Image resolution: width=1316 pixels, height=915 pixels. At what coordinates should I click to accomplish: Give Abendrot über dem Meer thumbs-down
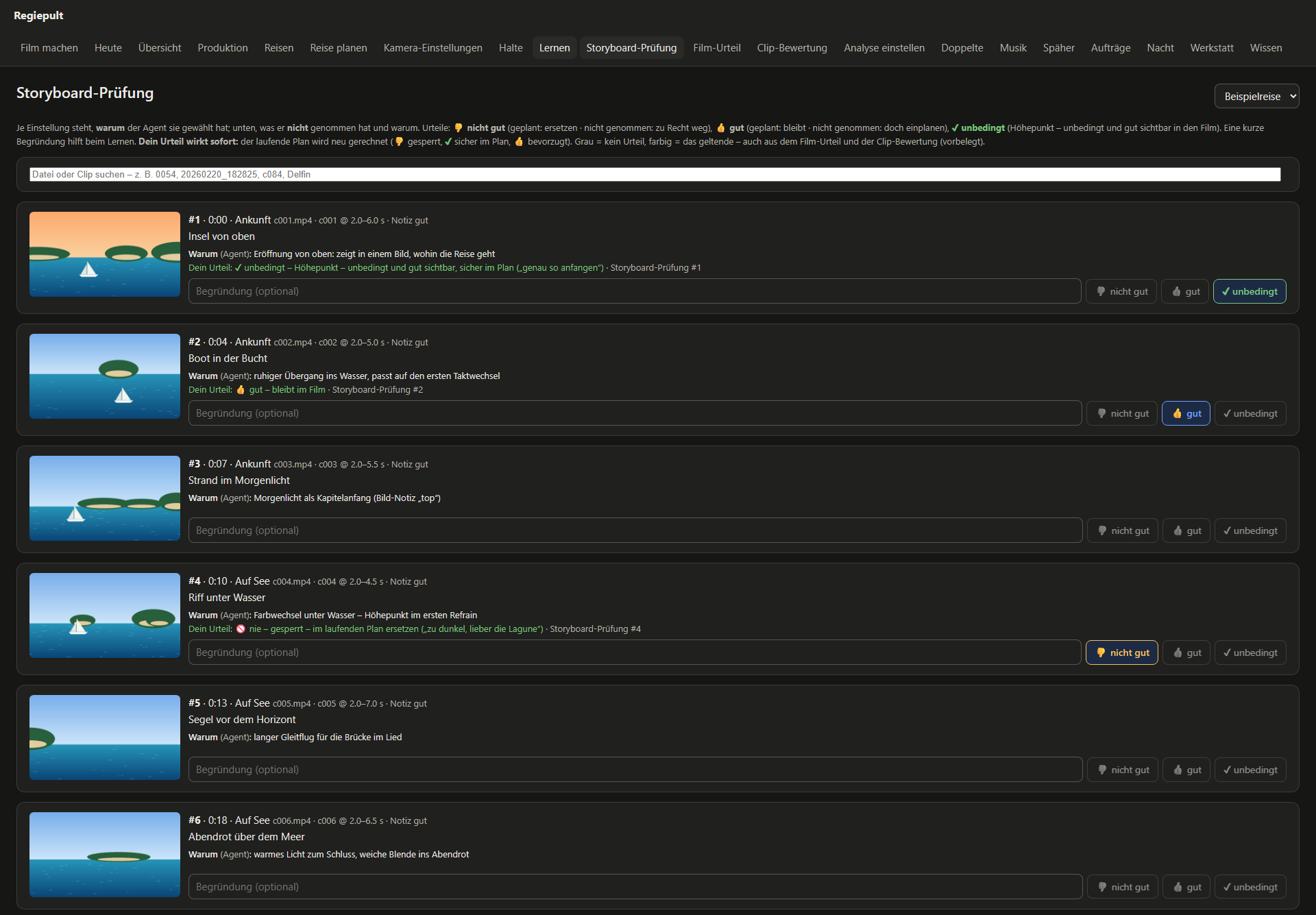click(x=1123, y=887)
